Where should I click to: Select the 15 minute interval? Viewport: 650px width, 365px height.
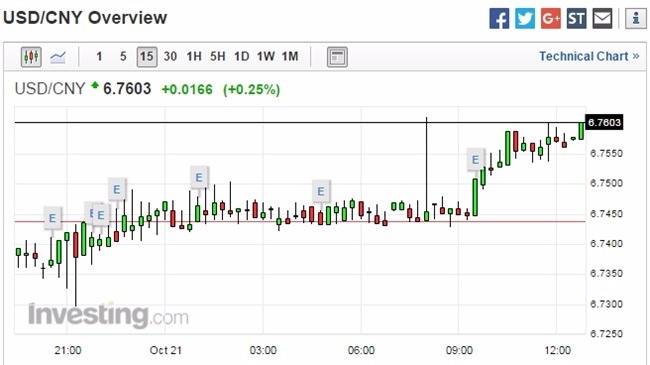tap(147, 56)
